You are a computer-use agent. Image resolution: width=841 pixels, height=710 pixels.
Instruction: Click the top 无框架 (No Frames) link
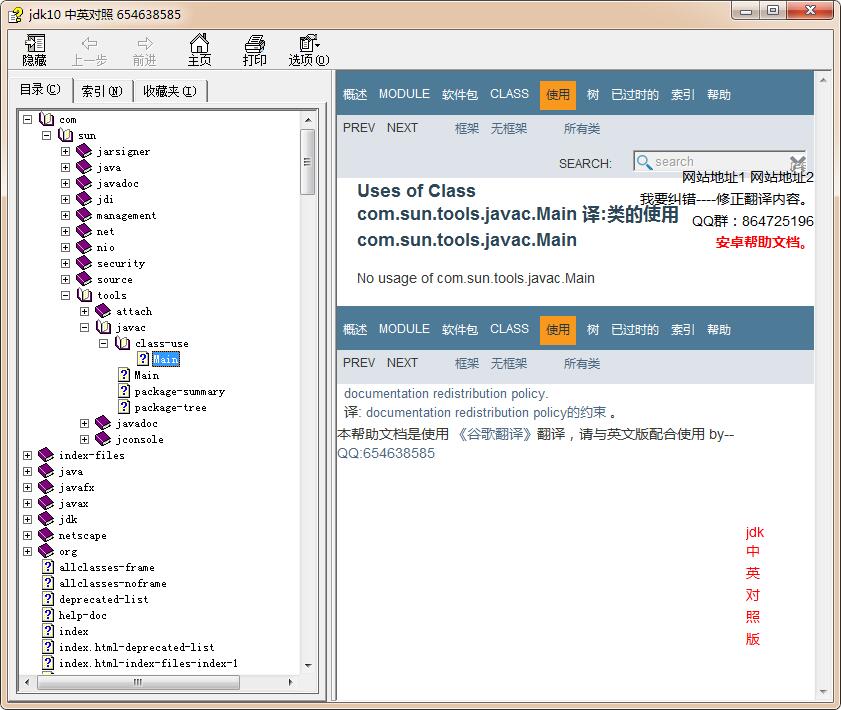point(509,128)
